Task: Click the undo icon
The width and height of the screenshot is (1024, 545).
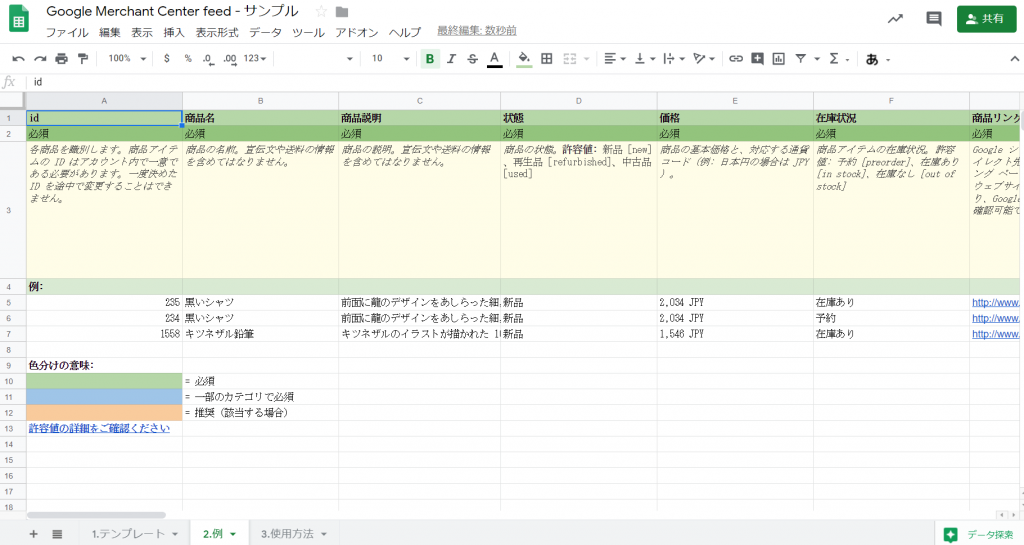Action: (18, 59)
